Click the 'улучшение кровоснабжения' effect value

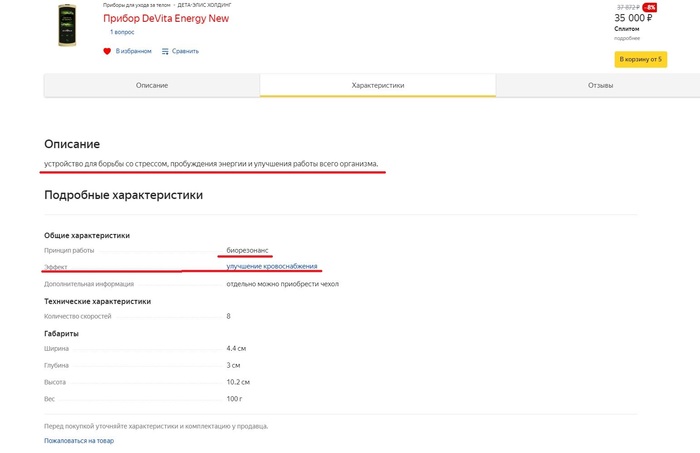tap(272, 267)
